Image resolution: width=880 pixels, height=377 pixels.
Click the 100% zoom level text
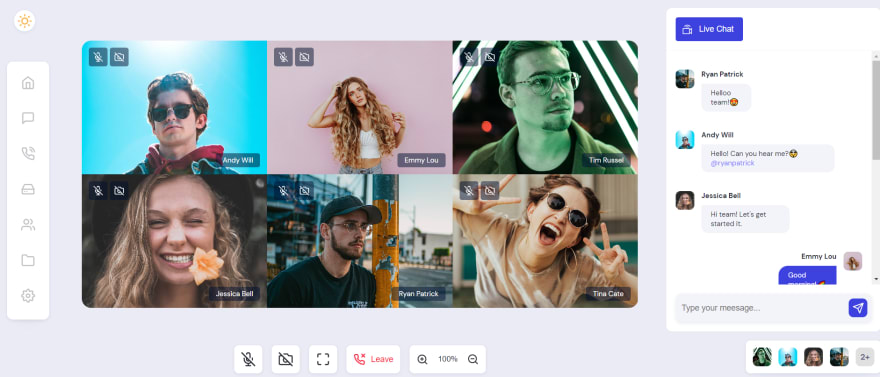[448, 359]
